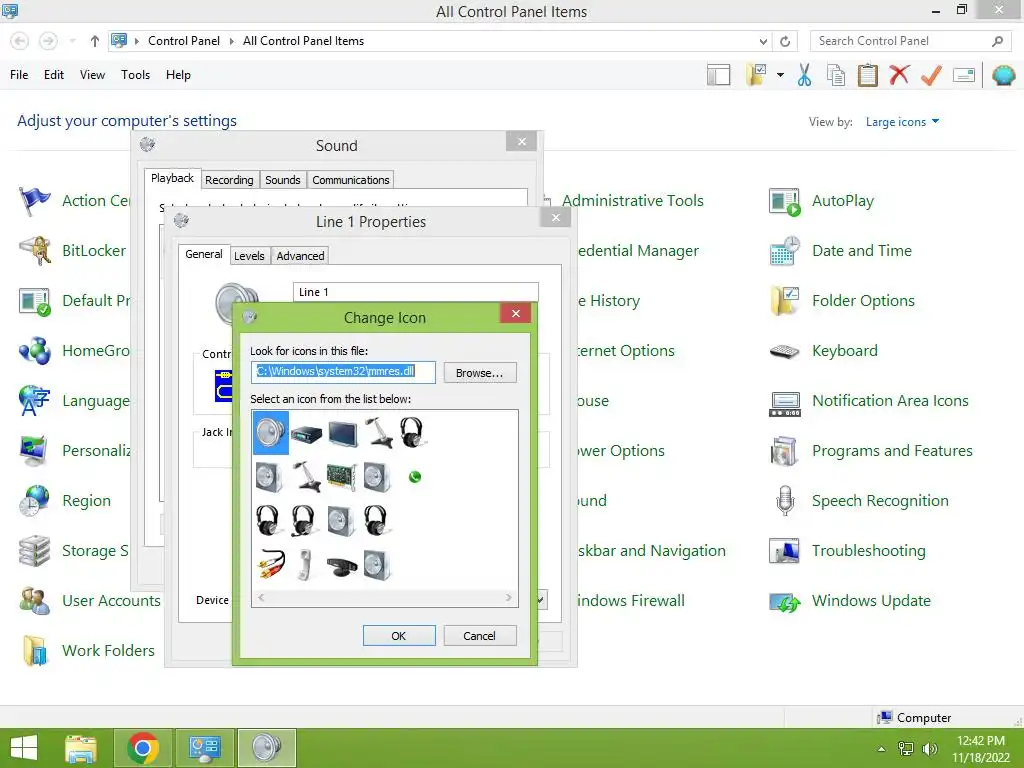
Task: Open the Tools menu
Action: [x=135, y=75]
